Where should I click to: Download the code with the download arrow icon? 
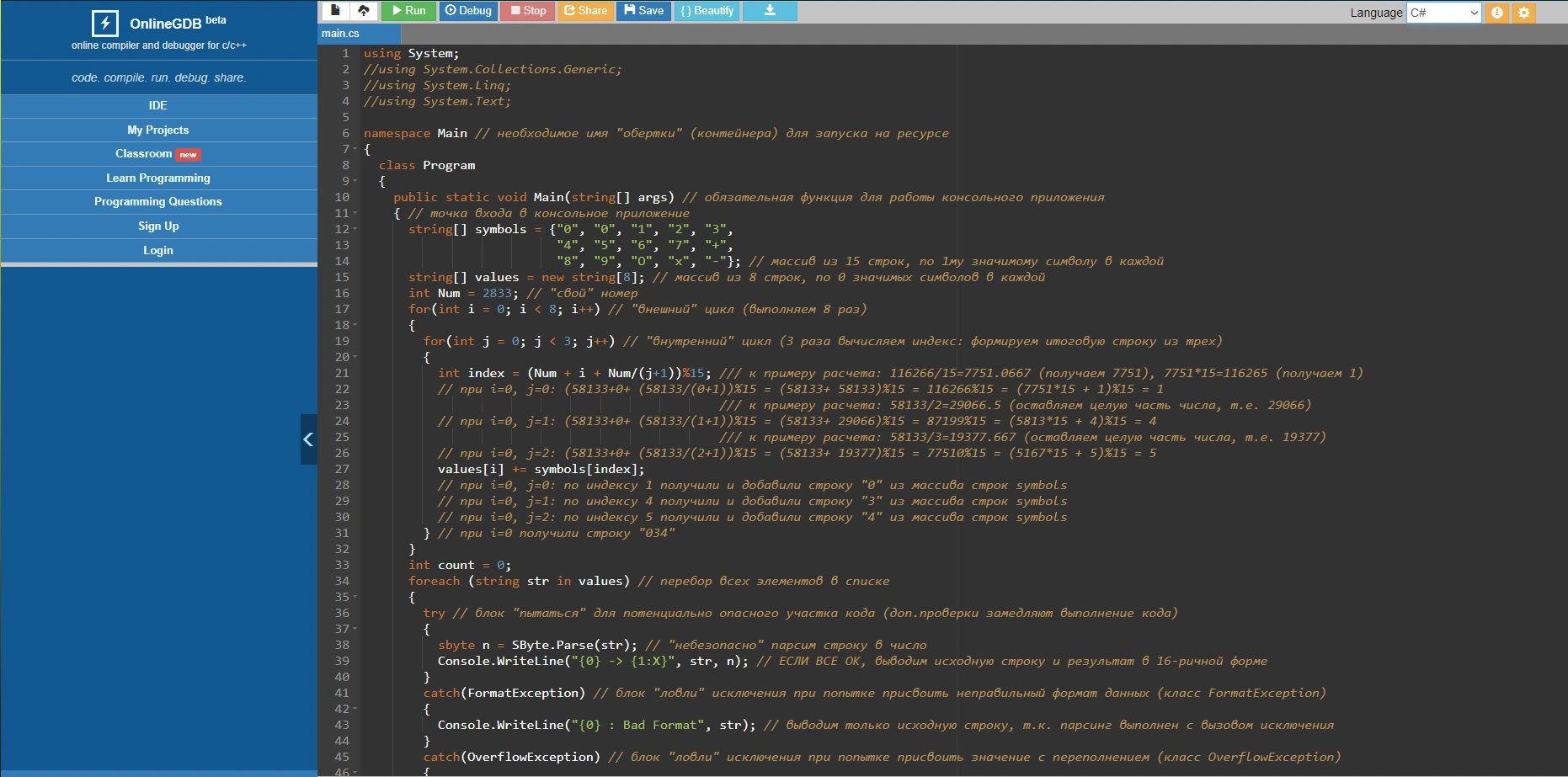tap(770, 11)
